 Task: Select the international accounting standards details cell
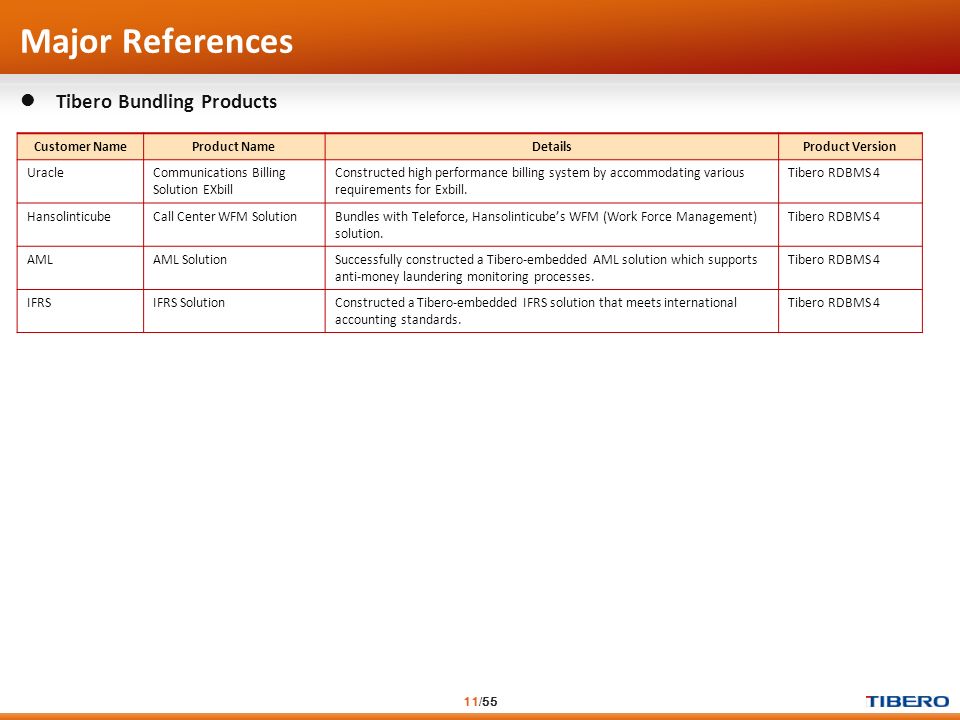[x=552, y=311]
